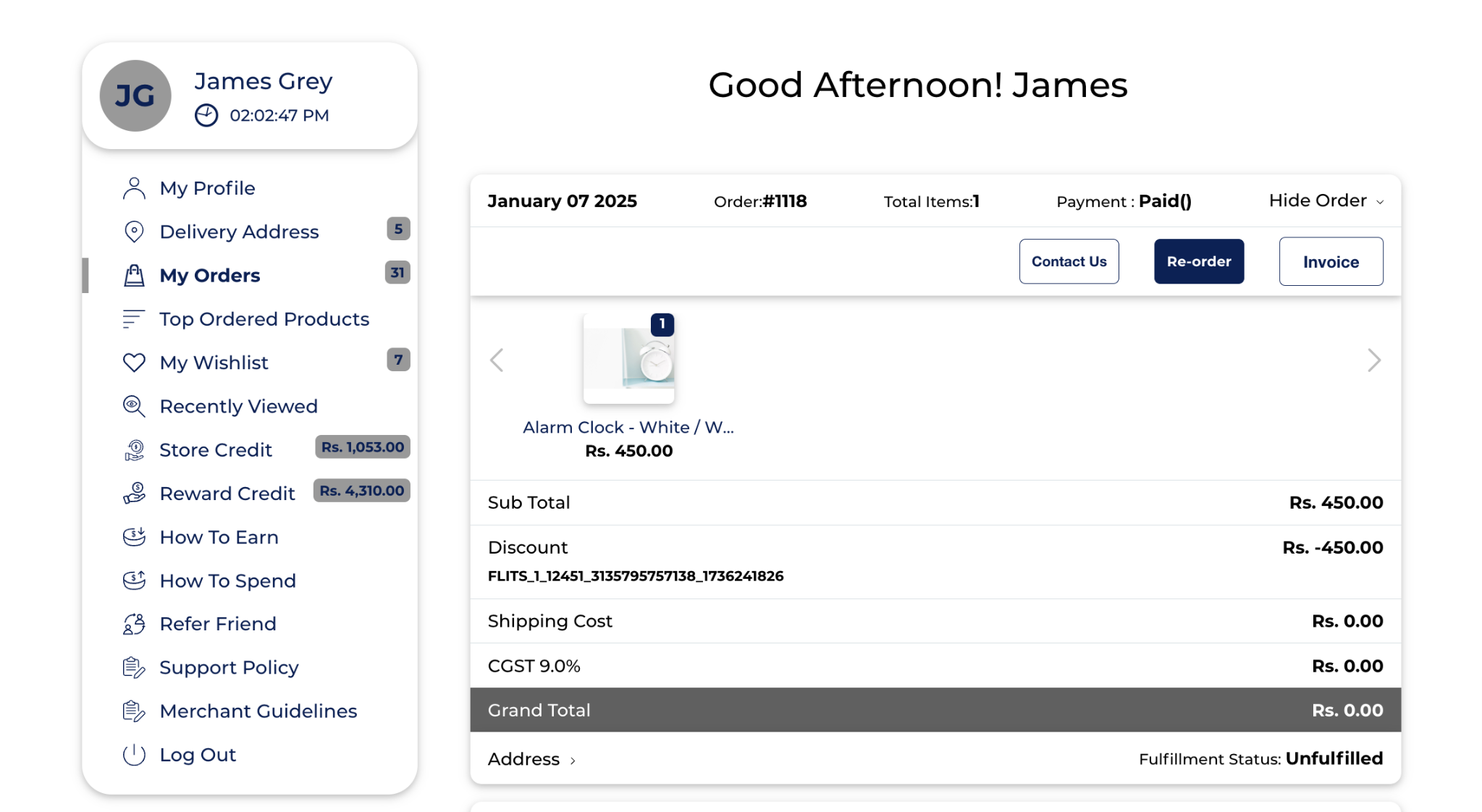Open the My Orders menu item

pyautogui.click(x=209, y=276)
